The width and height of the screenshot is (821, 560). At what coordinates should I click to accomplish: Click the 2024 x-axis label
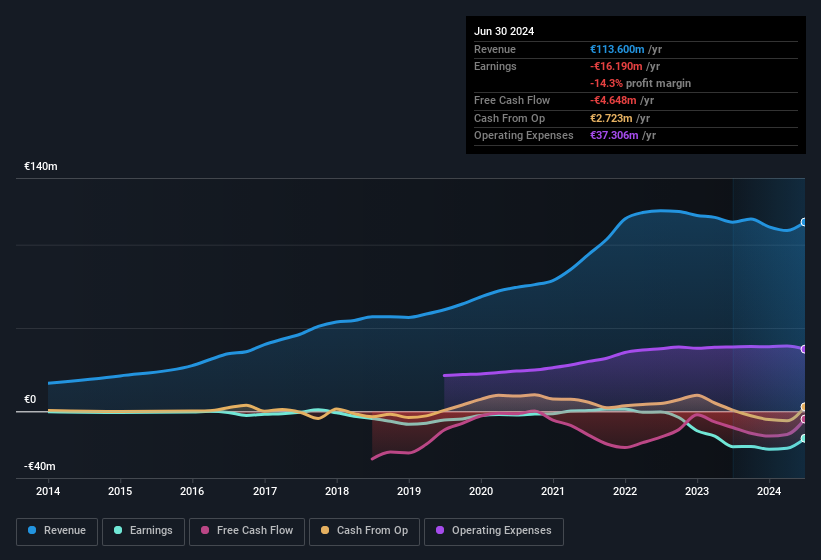coord(769,491)
